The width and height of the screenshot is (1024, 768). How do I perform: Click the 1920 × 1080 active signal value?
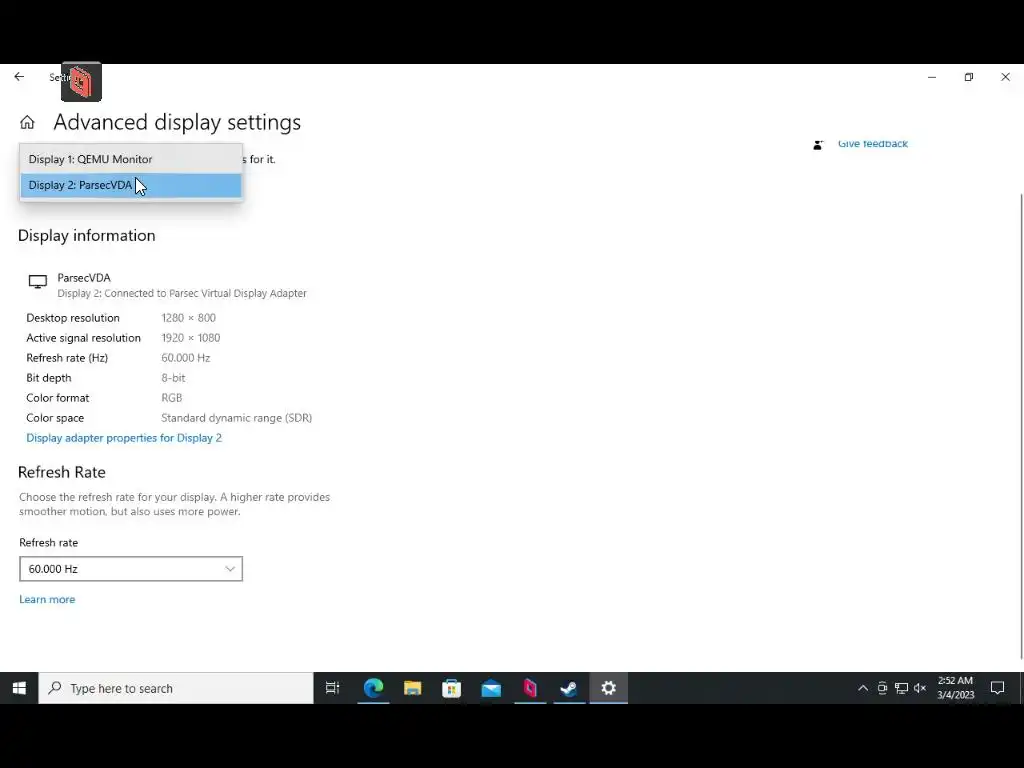tap(191, 338)
